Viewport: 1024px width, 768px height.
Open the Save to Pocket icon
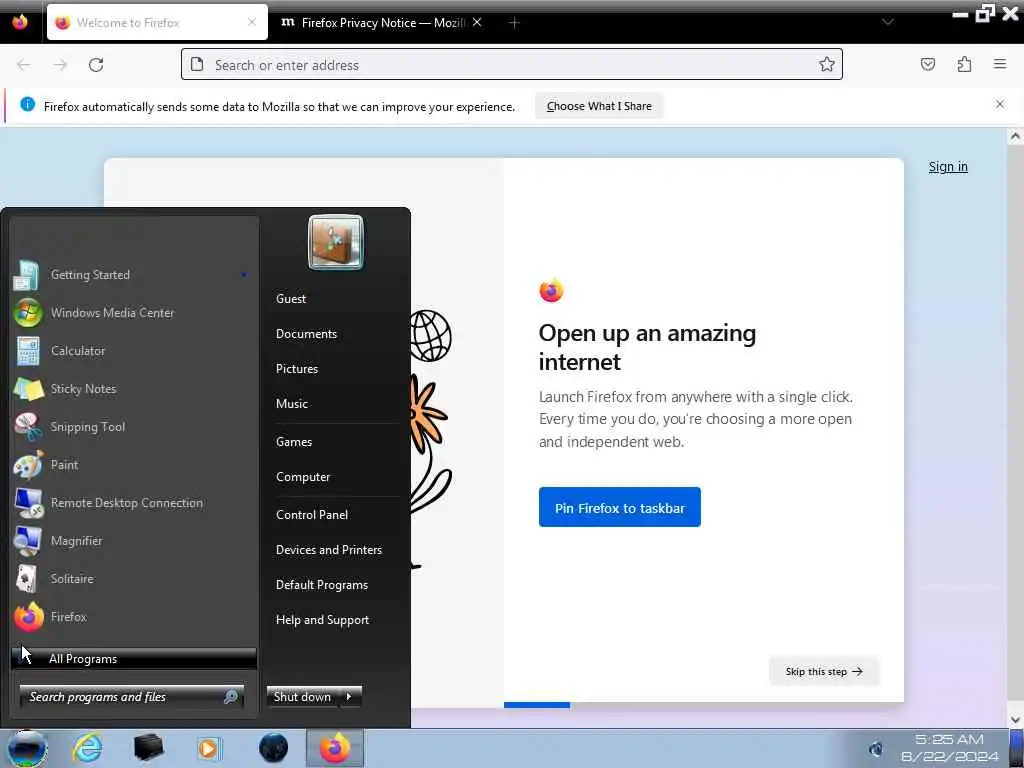pyautogui.click(x=927, y=64)
